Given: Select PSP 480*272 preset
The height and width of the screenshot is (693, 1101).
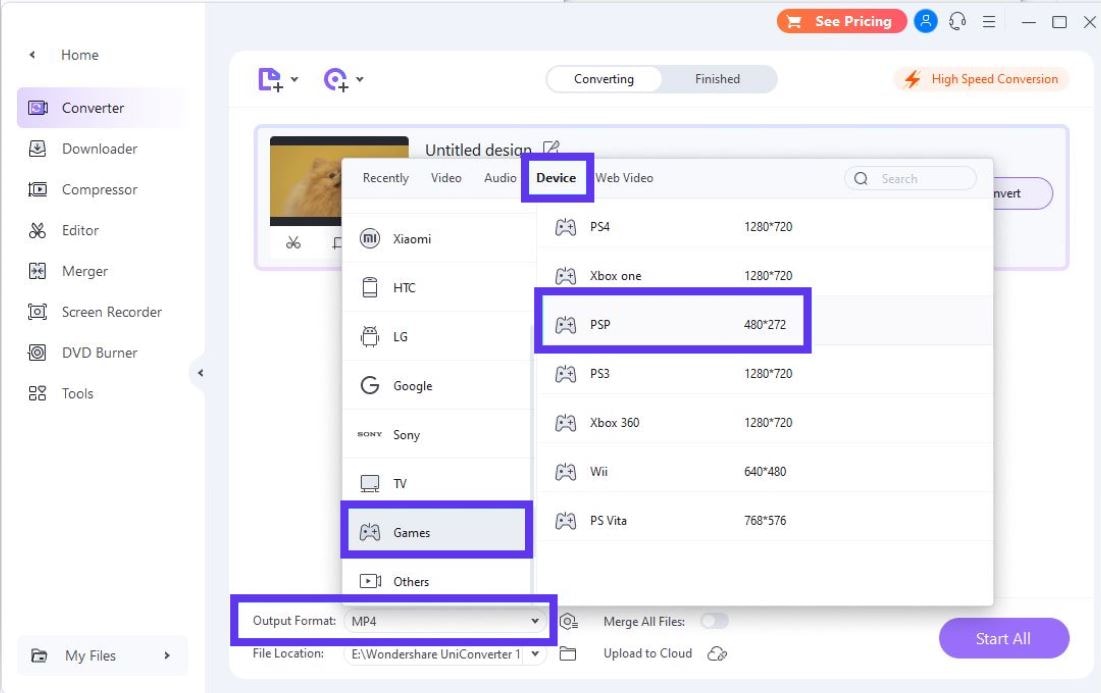Looking at the screenshot, I should (x=765, y=324).
